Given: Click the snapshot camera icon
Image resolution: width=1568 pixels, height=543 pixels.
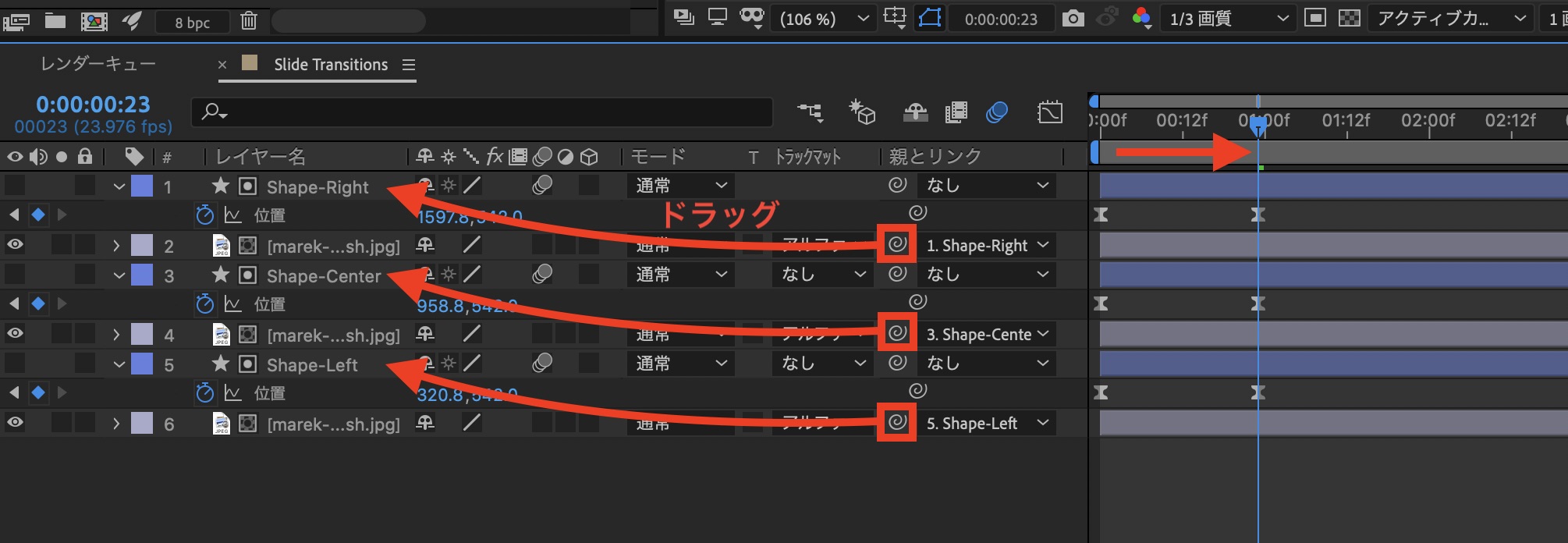Looking at the screenshot, I should pyautogui.click(x=1073, y=19).
